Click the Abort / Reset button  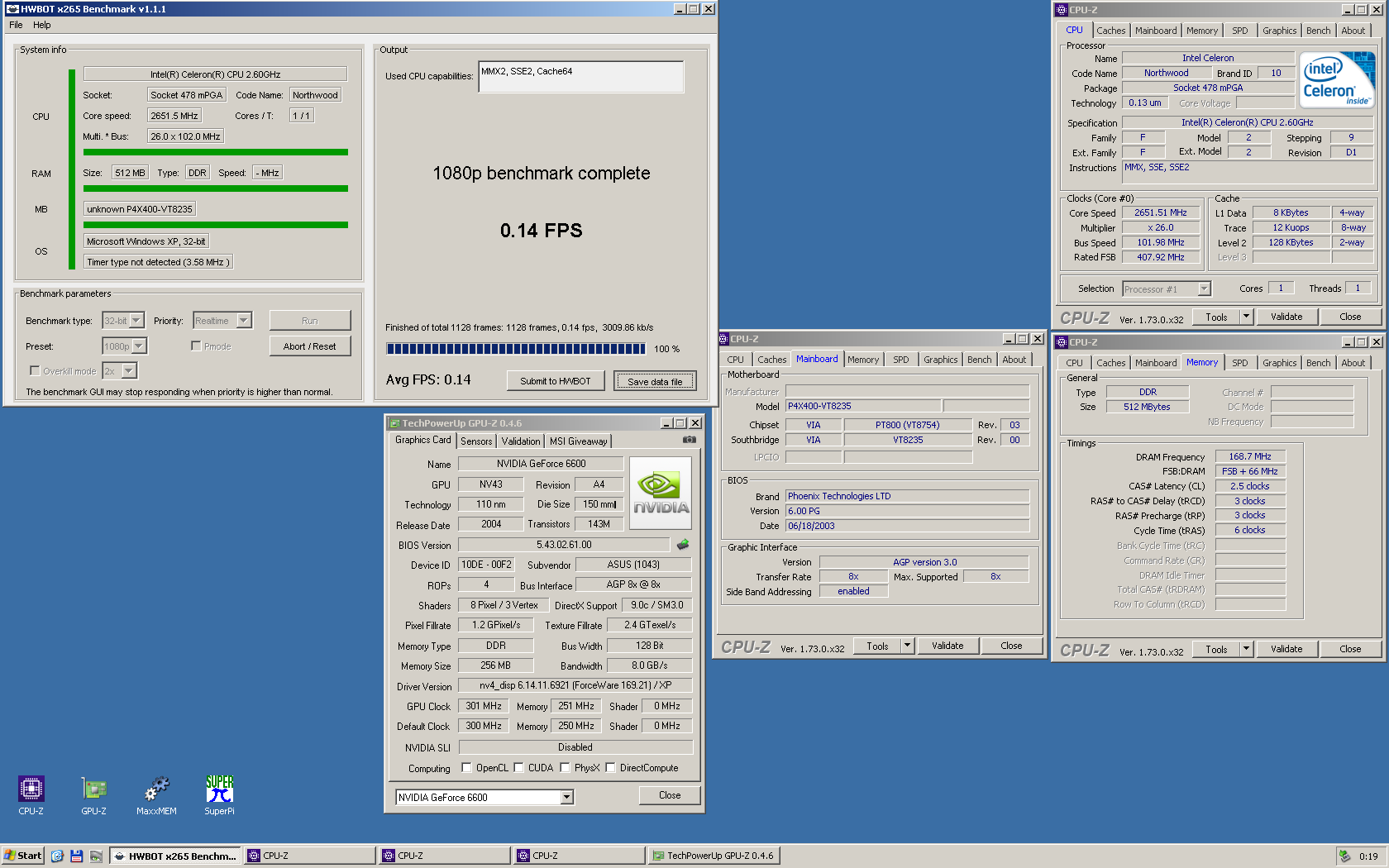point(310,346)
